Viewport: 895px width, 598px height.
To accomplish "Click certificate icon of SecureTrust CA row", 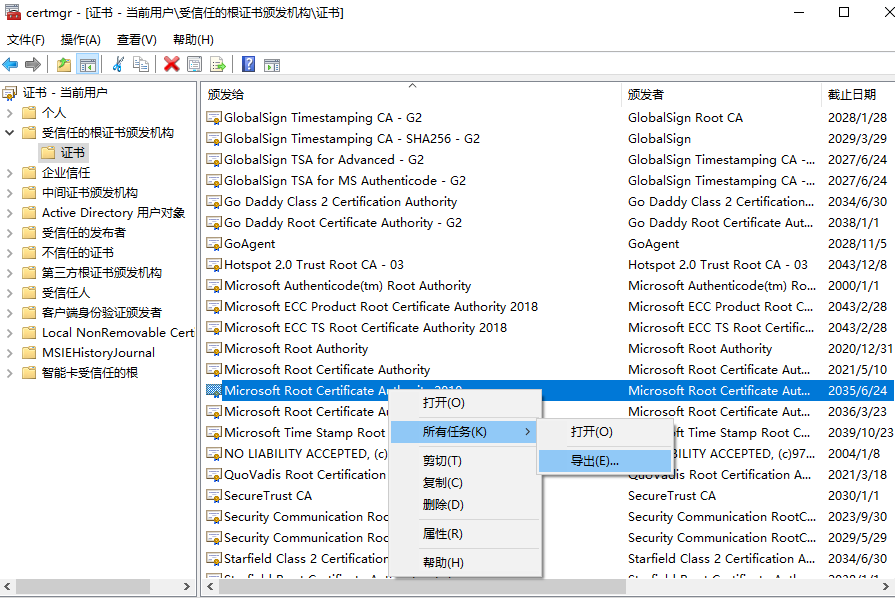I will click(214, 496).
